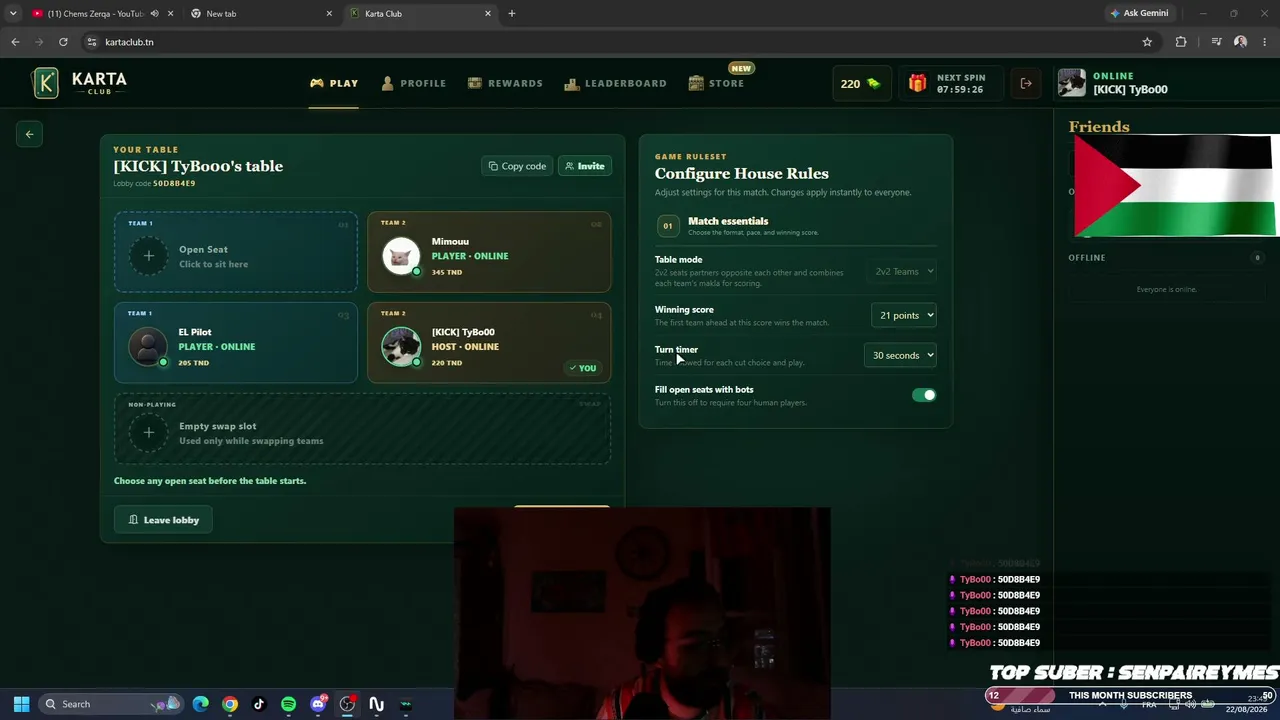Select the Mimouu player card

tap(489, 252)
